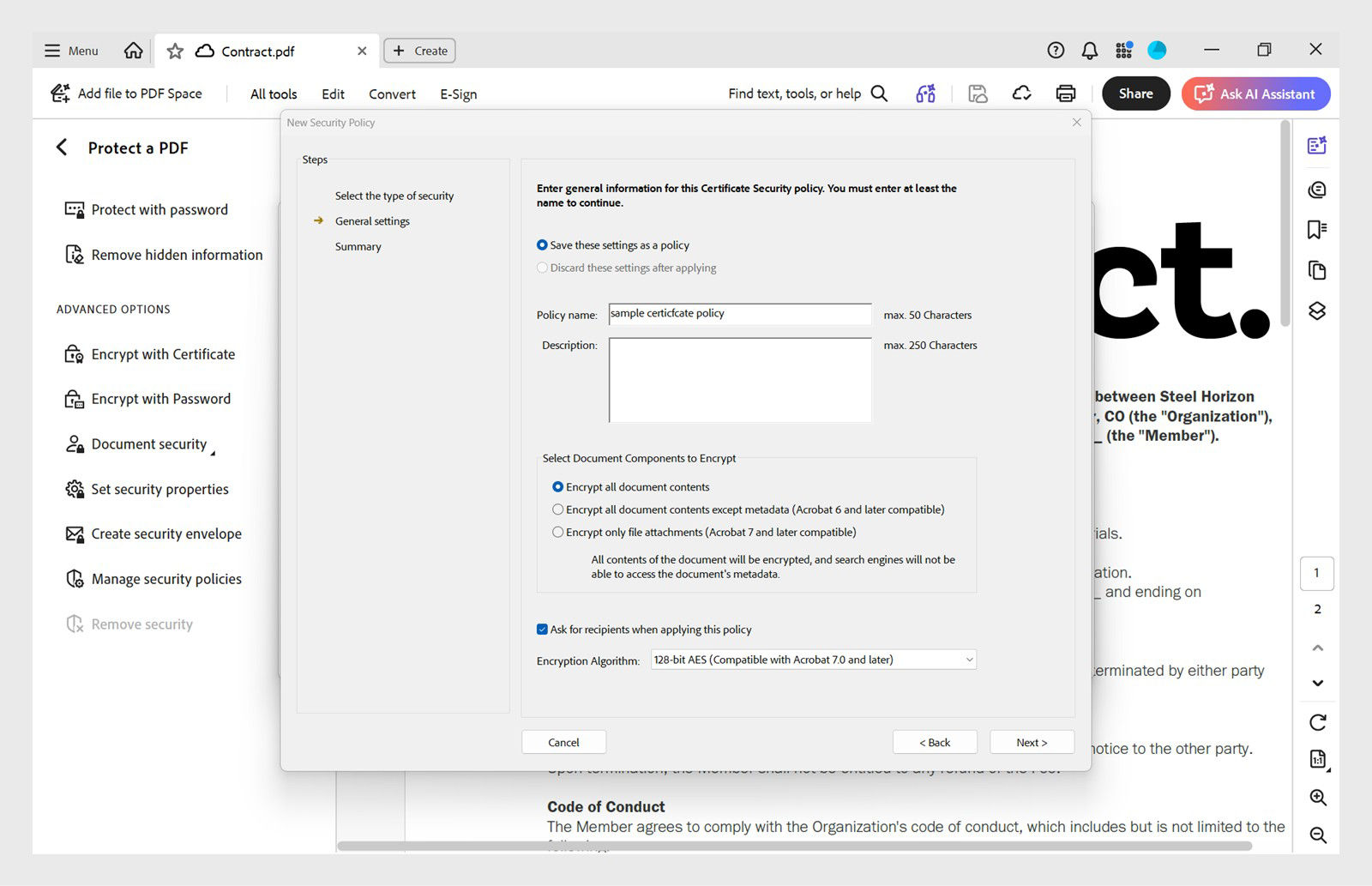The image size is (1372, 886).
Task: Open All tools menu
Action: (x=274, y=94)
